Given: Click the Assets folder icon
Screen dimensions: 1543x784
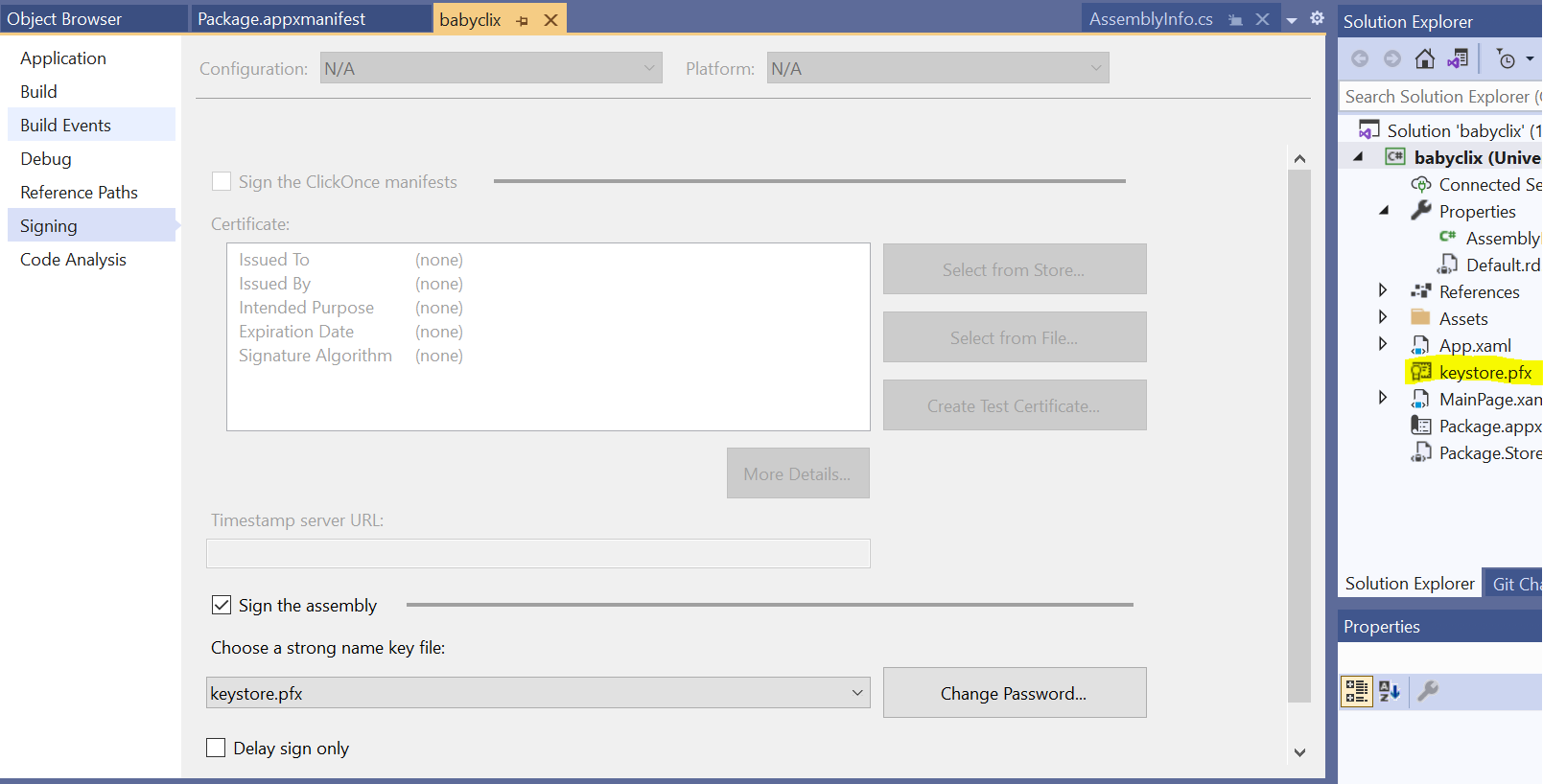Looking at the screenshot, I should click(1420, 317).
